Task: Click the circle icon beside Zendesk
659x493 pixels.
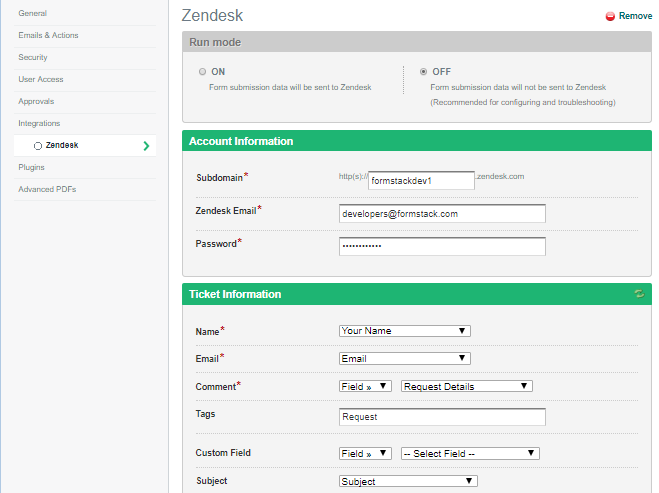Action: [x=38, y=146]
